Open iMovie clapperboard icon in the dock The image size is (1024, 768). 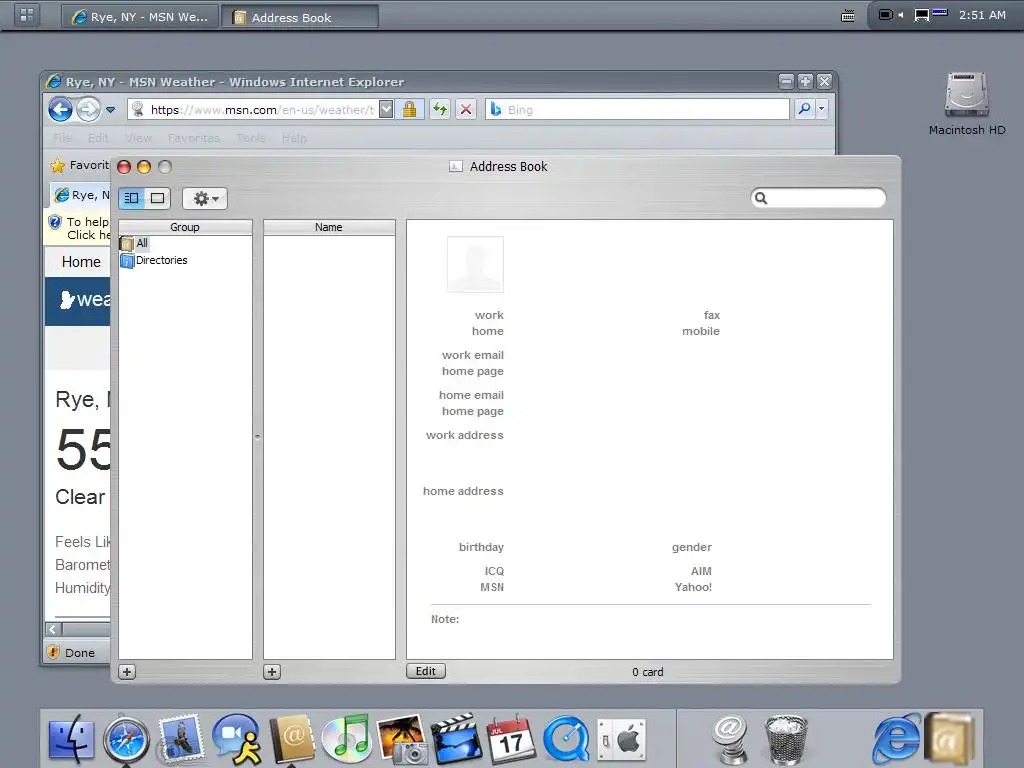coord(456,739)
